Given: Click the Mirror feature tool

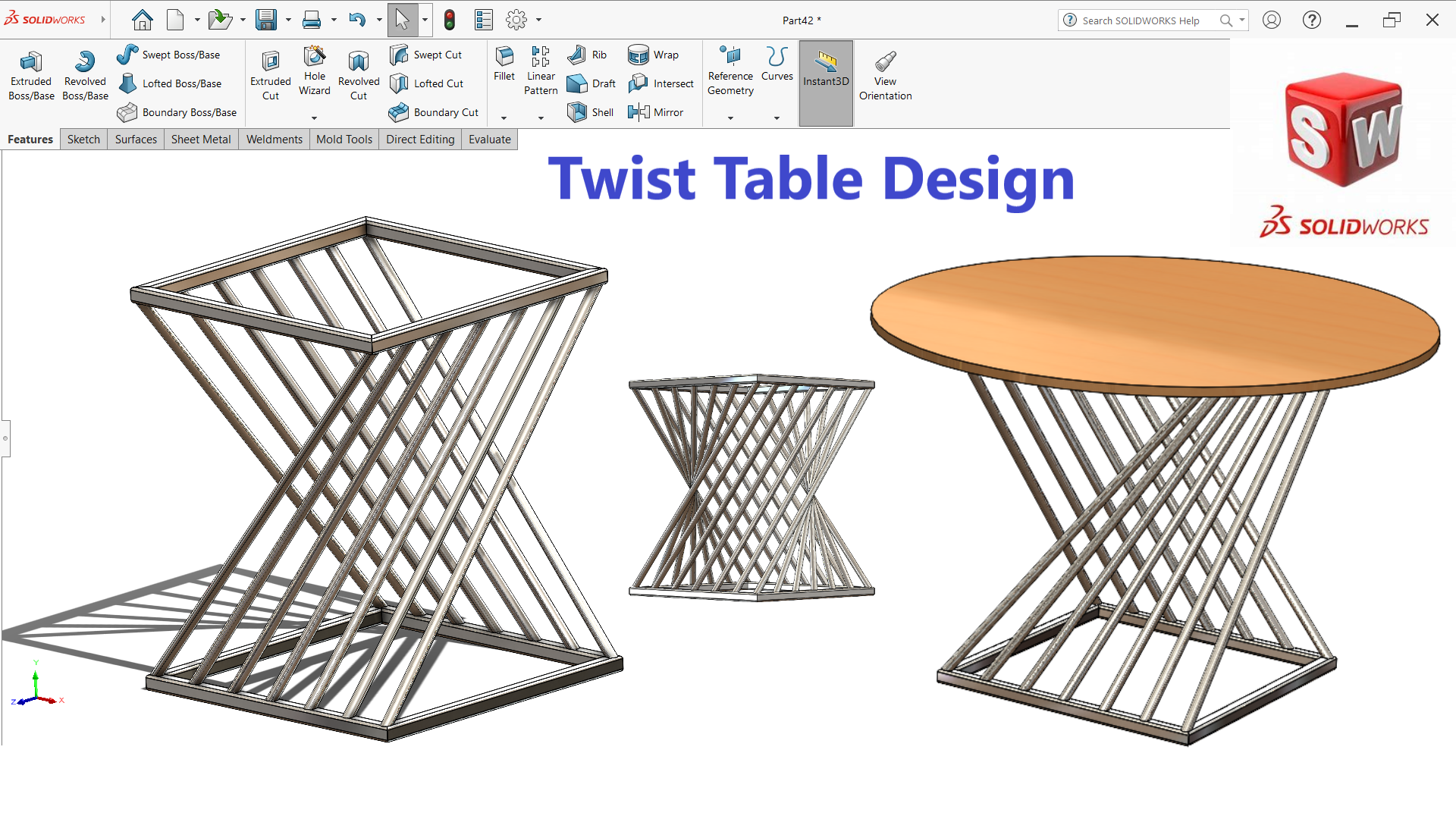Looking at the screenshot, I should [x=656, y=112].
